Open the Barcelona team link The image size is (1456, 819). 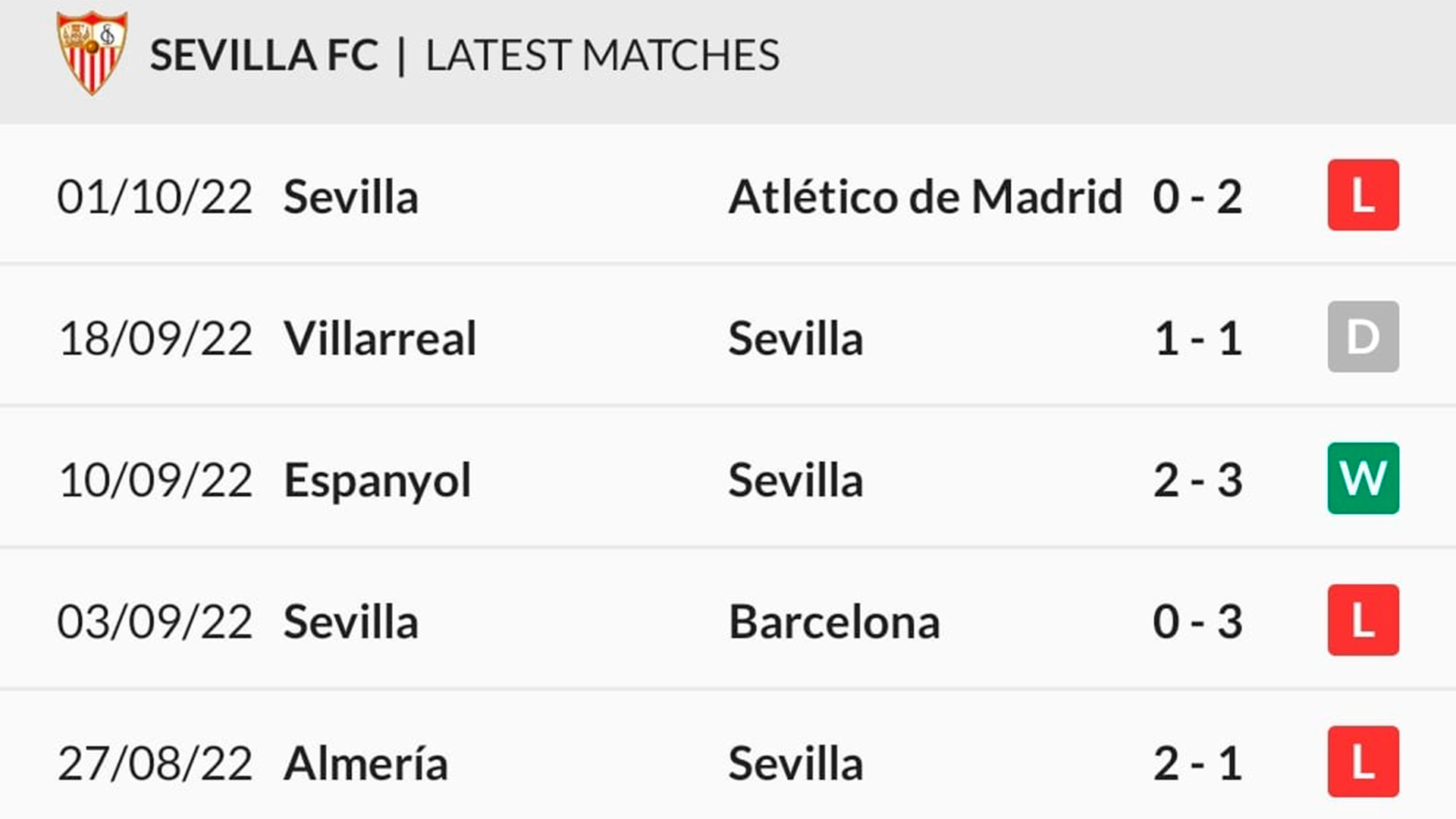pos(834,622)
